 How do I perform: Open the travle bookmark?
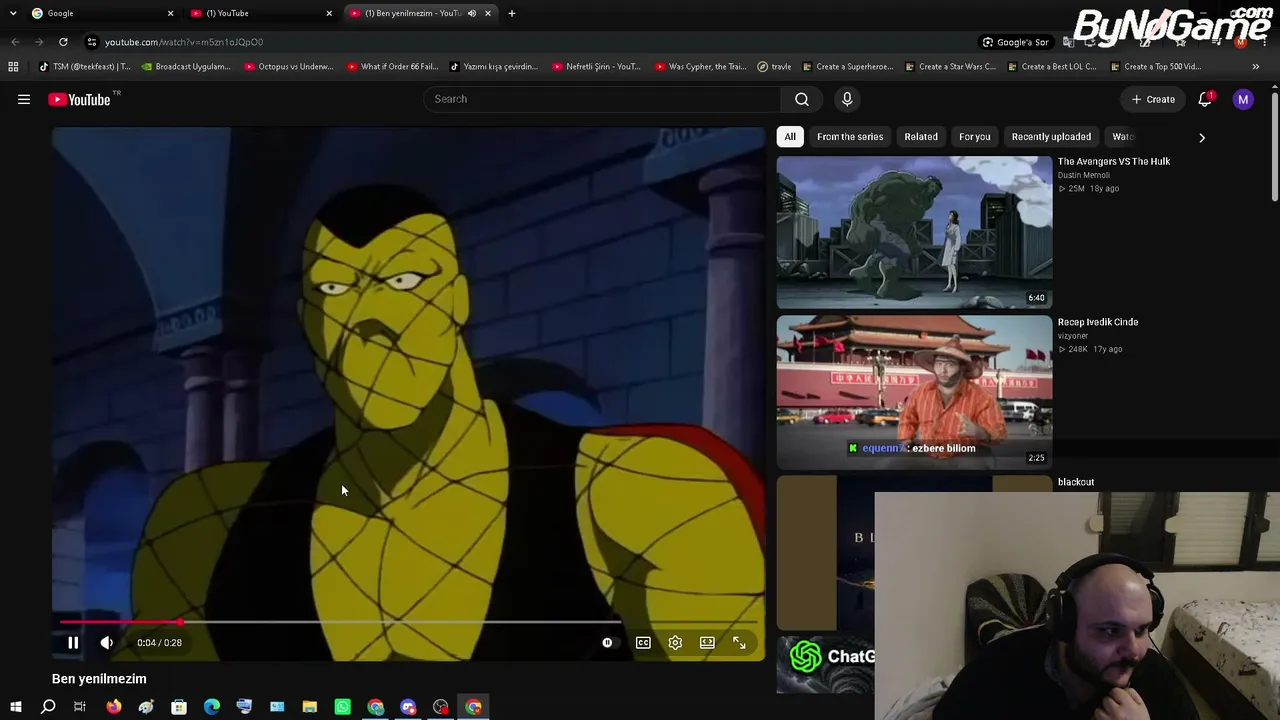click(x=774, y=67)
